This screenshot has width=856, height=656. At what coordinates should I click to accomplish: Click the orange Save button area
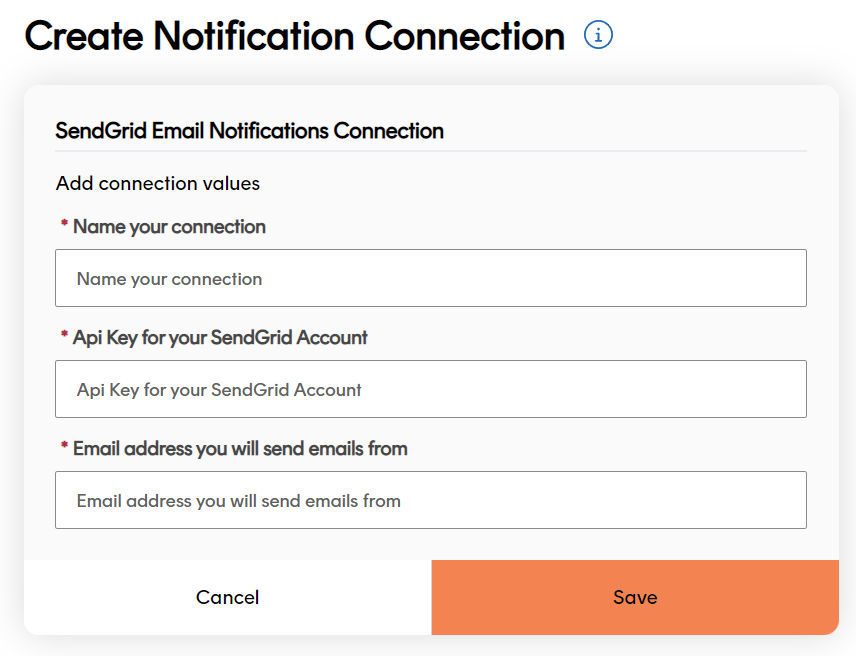coord(634,597)
